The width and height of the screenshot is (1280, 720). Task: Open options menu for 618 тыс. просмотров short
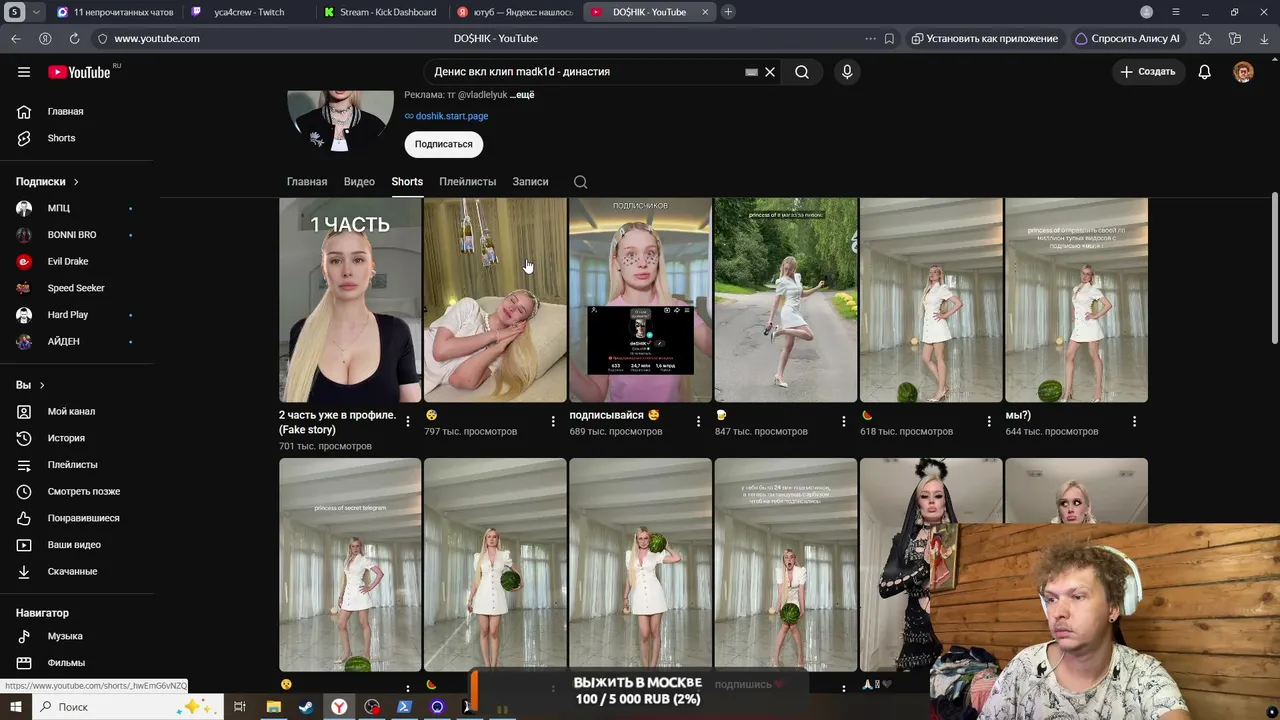tap(989, 422)
